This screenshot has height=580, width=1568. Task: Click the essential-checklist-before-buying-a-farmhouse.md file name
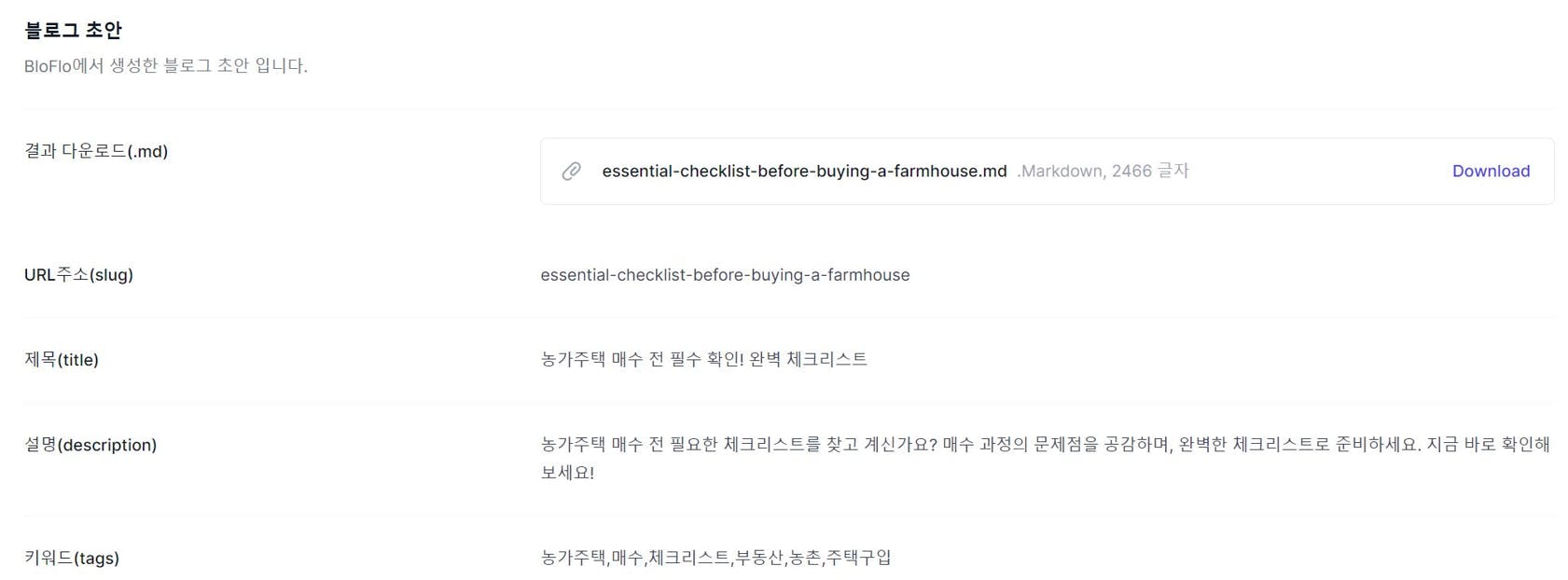pos(804,171)
